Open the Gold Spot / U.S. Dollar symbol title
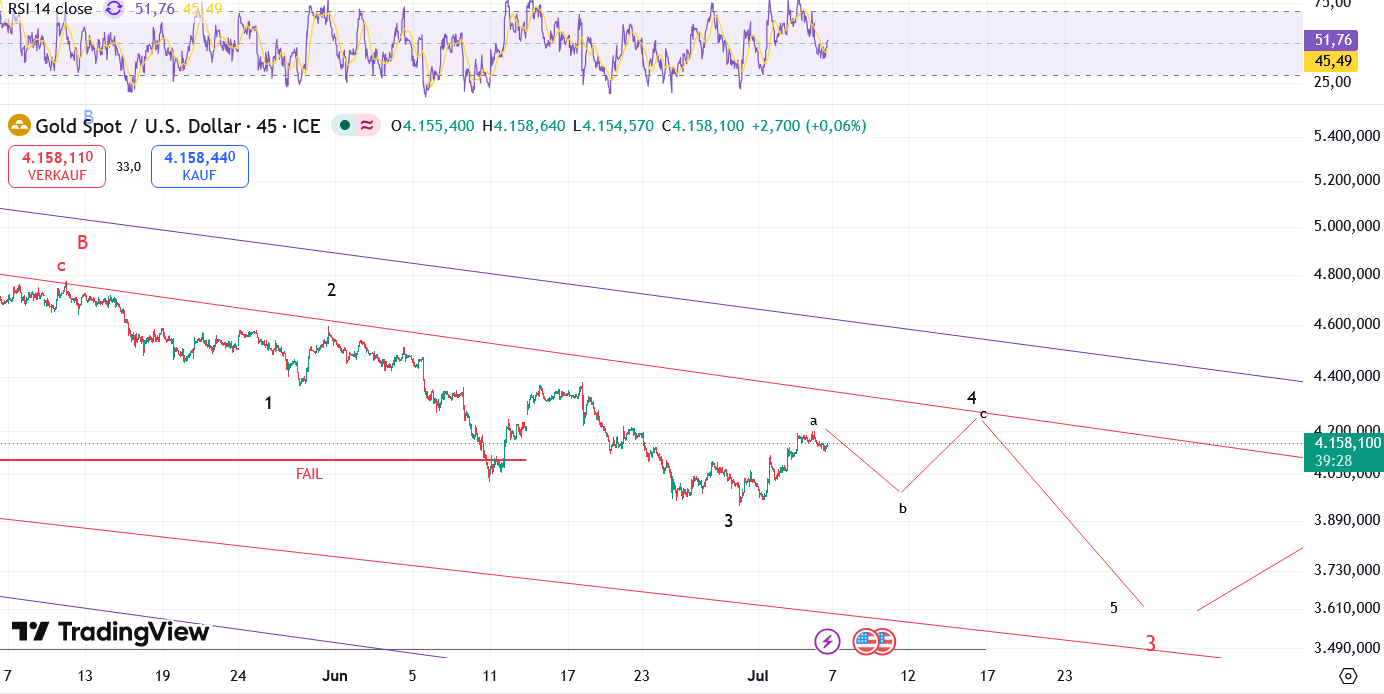 pos(178,126)
